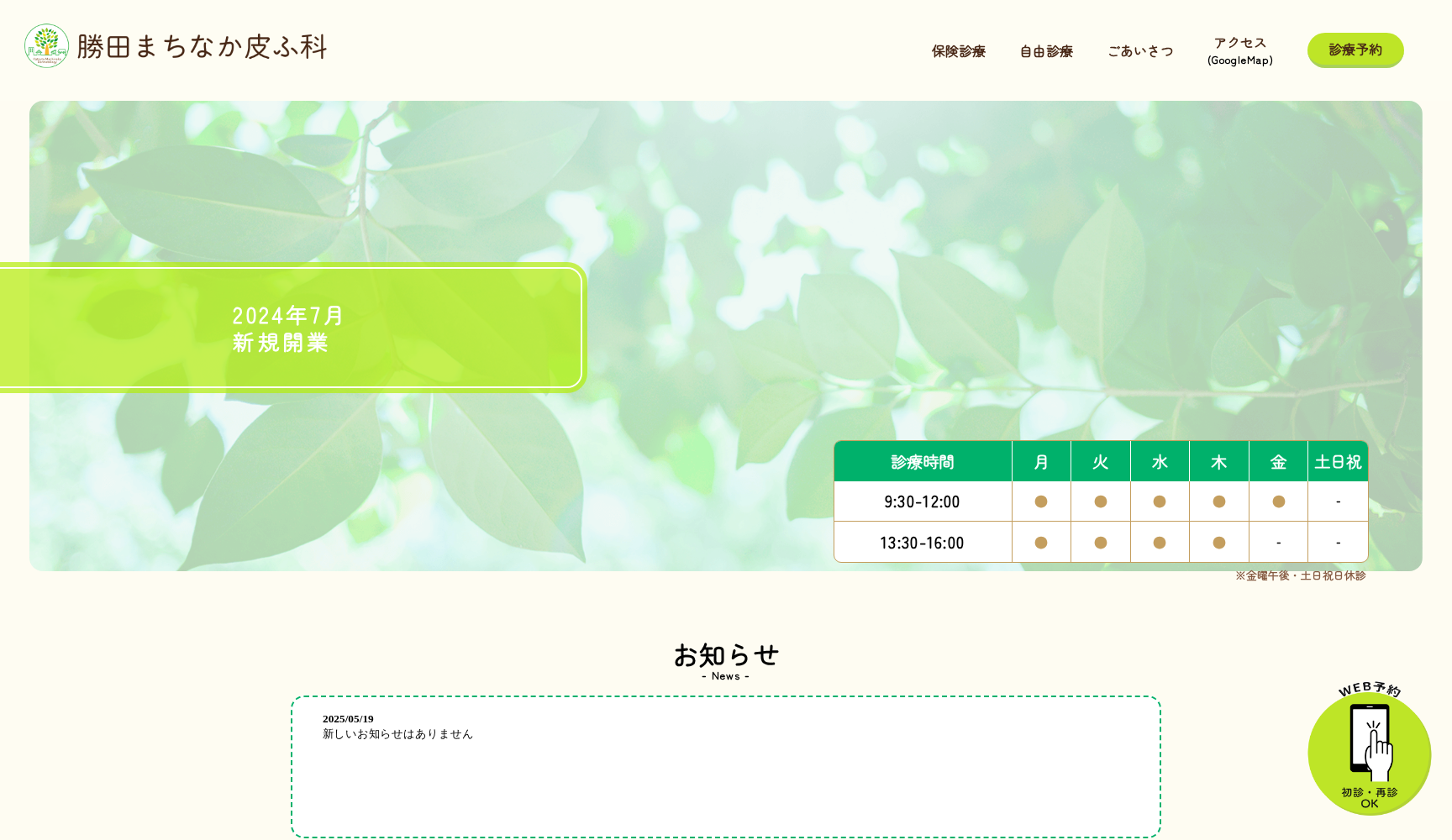Click the 月曜 morning availability dot

(1041, 501)
